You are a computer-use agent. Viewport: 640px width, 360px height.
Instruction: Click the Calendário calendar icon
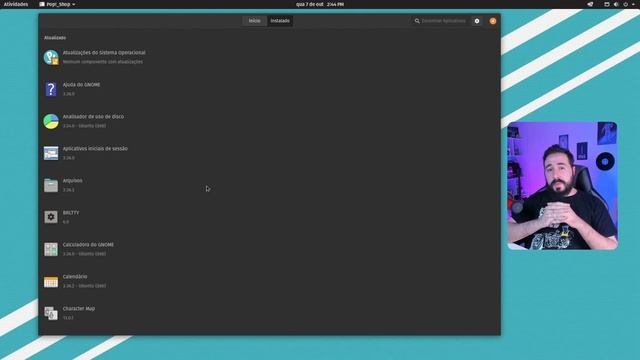pyautogui.click(x=51, y=281)
